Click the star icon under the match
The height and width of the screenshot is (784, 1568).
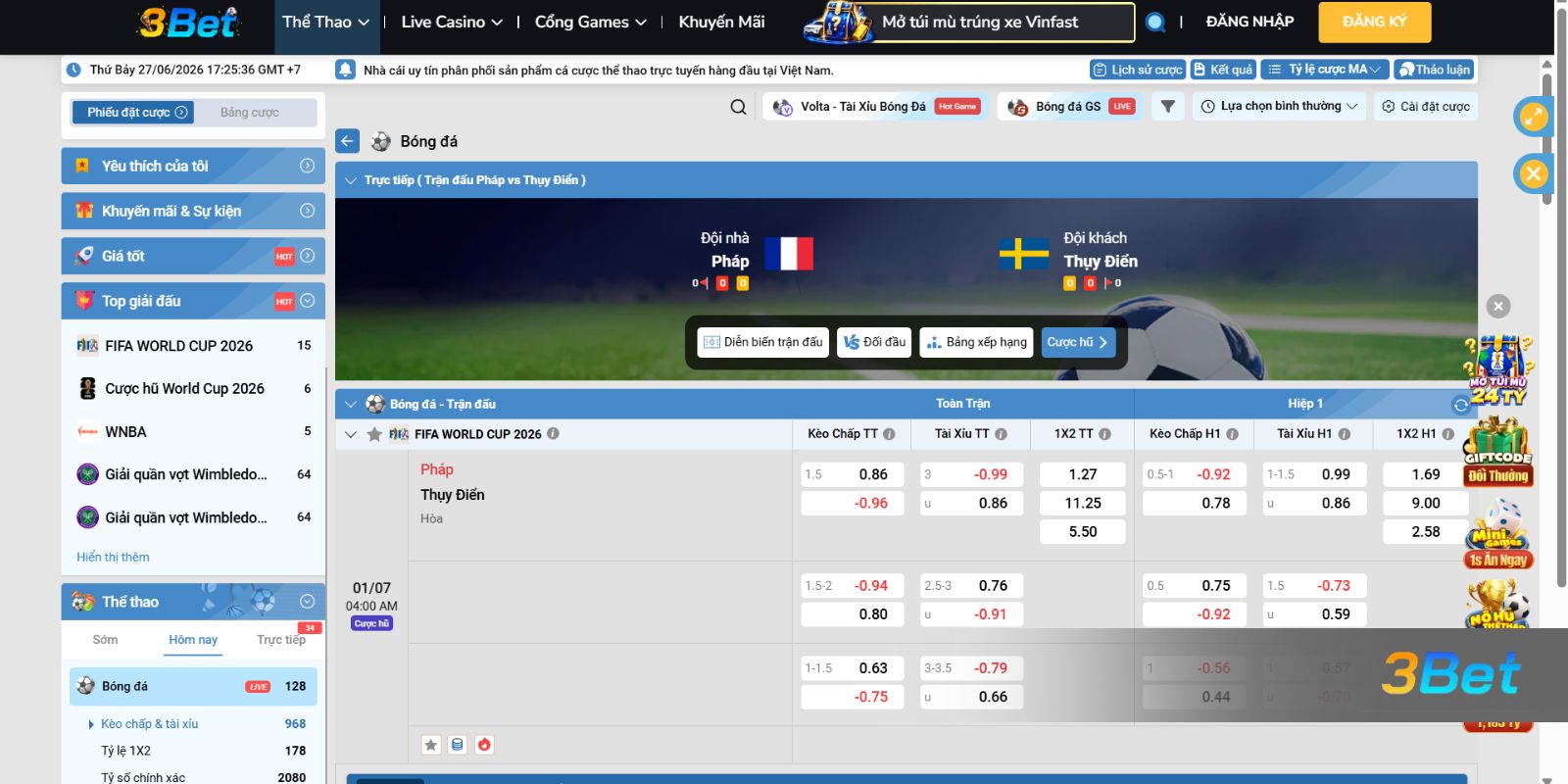pos(431,745)
